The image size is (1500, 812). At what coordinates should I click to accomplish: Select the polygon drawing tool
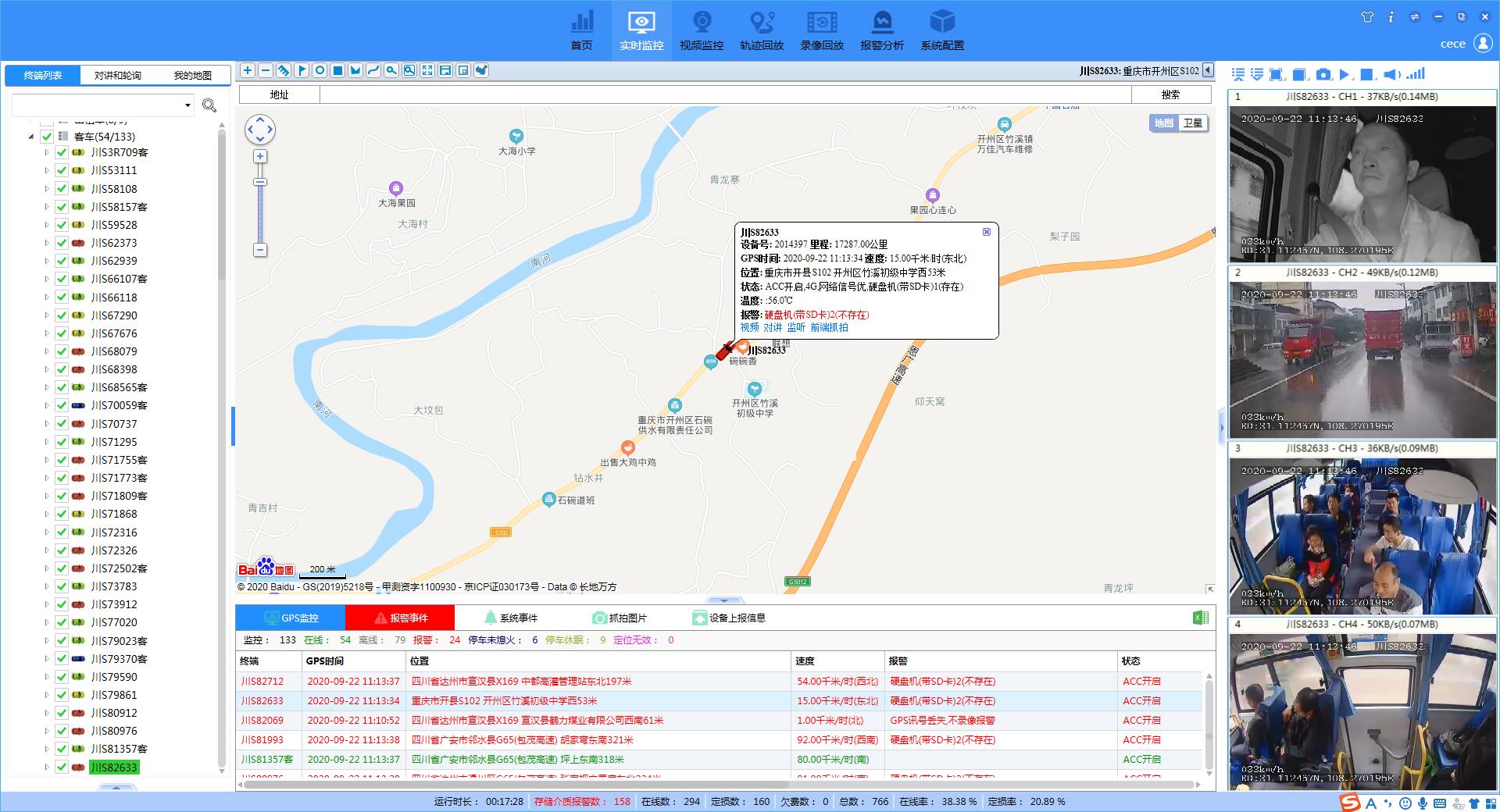click(355, 70)
